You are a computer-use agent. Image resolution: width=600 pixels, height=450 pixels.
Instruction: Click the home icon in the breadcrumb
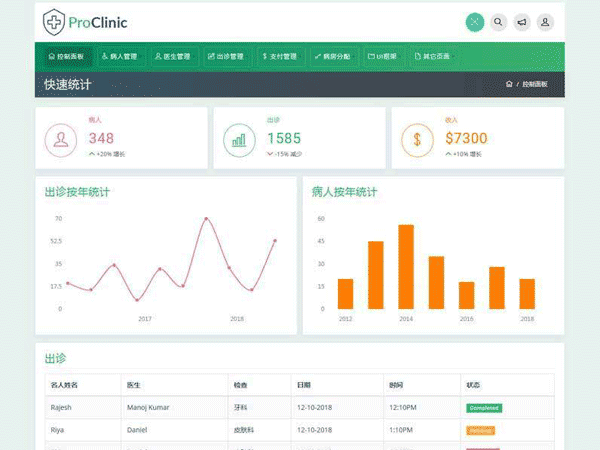click(x=509, y=85)
